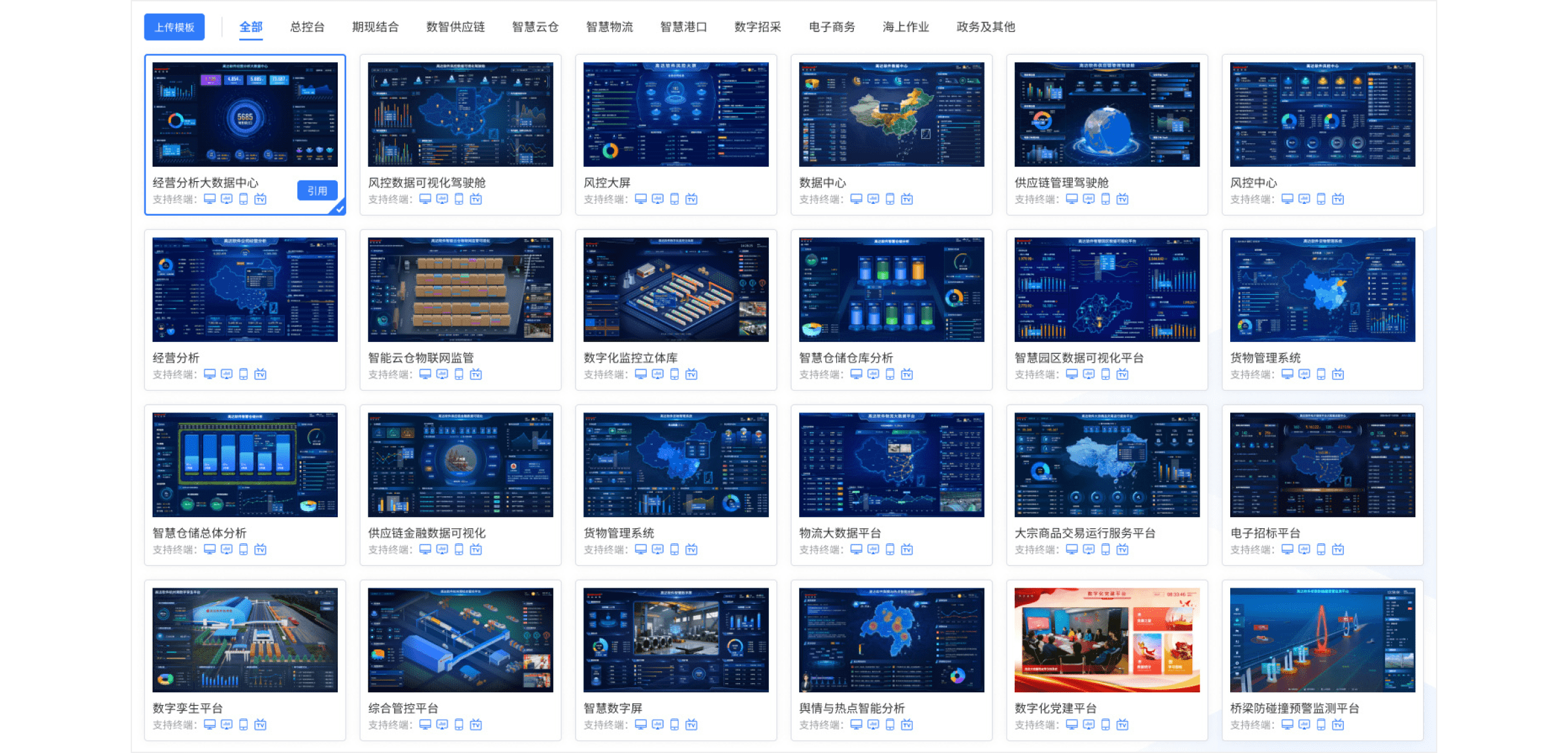The height and width of the screenshot is (753, 1568).
Task: Click desktop monitor icon under 智能云仓物联网监管
Action: pos(425,375)
